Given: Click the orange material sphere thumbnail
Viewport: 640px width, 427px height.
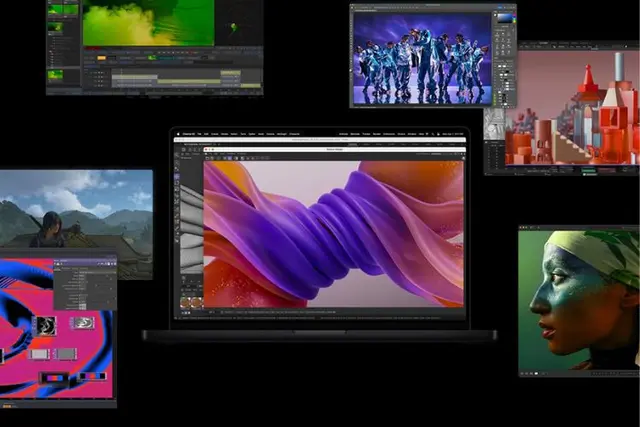Looking at the screenshot, I should (187, 302).
